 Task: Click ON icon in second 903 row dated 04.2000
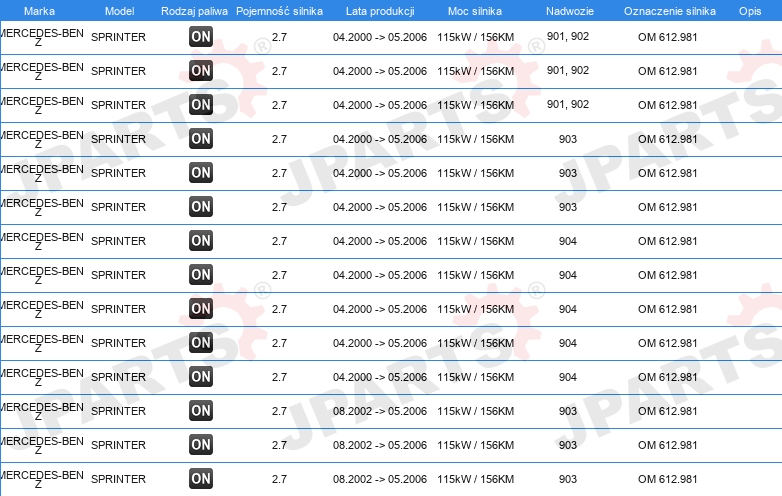[x=201, y=172]
